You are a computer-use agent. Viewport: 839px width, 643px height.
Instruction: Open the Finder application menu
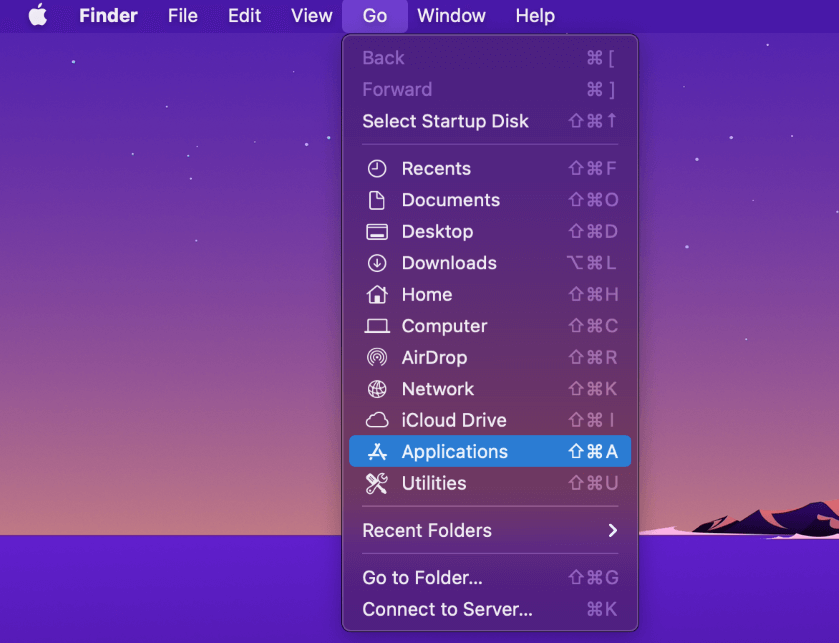pyautogui.click(x=108, y=16)
